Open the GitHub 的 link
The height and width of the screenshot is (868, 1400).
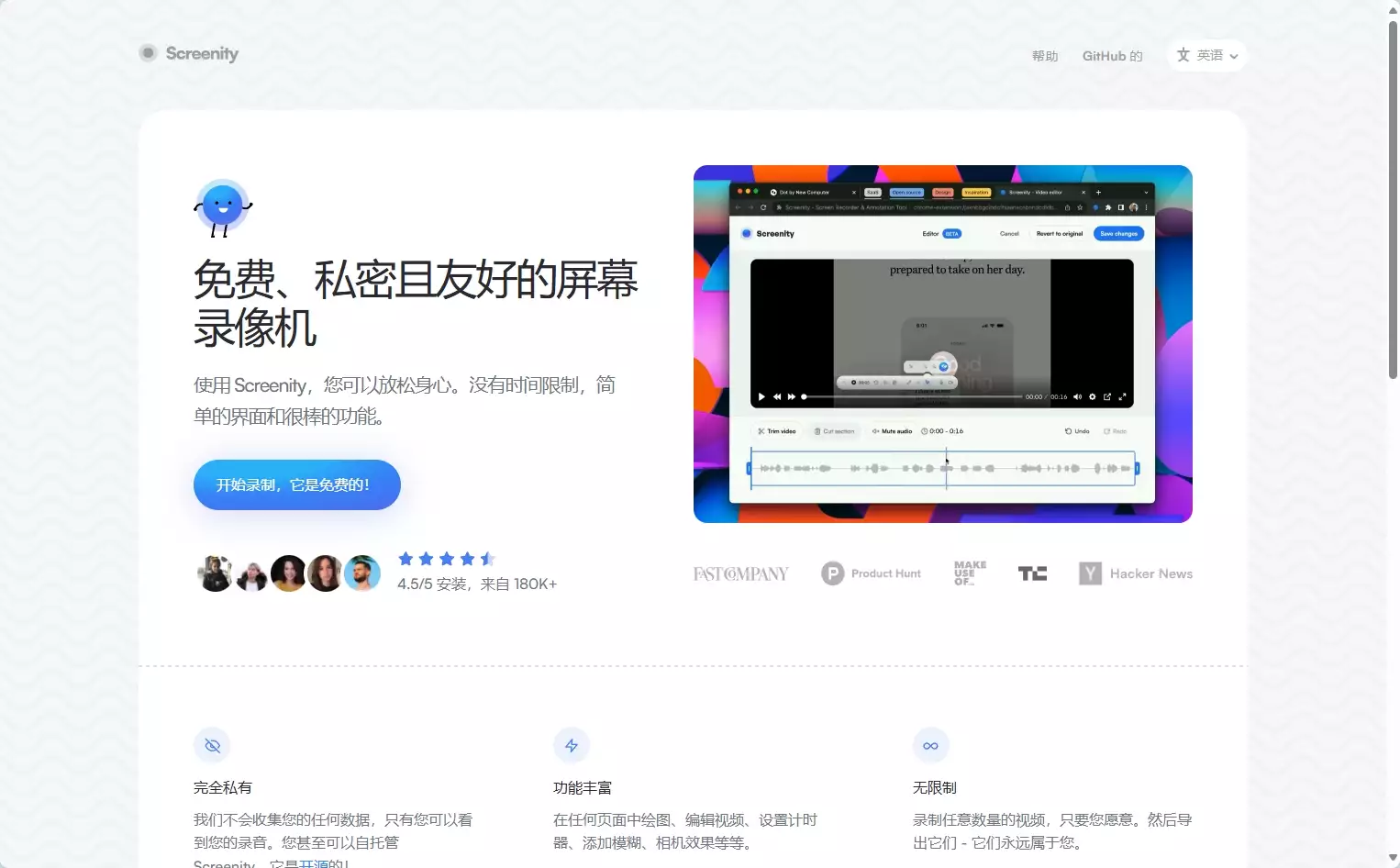1112,56
